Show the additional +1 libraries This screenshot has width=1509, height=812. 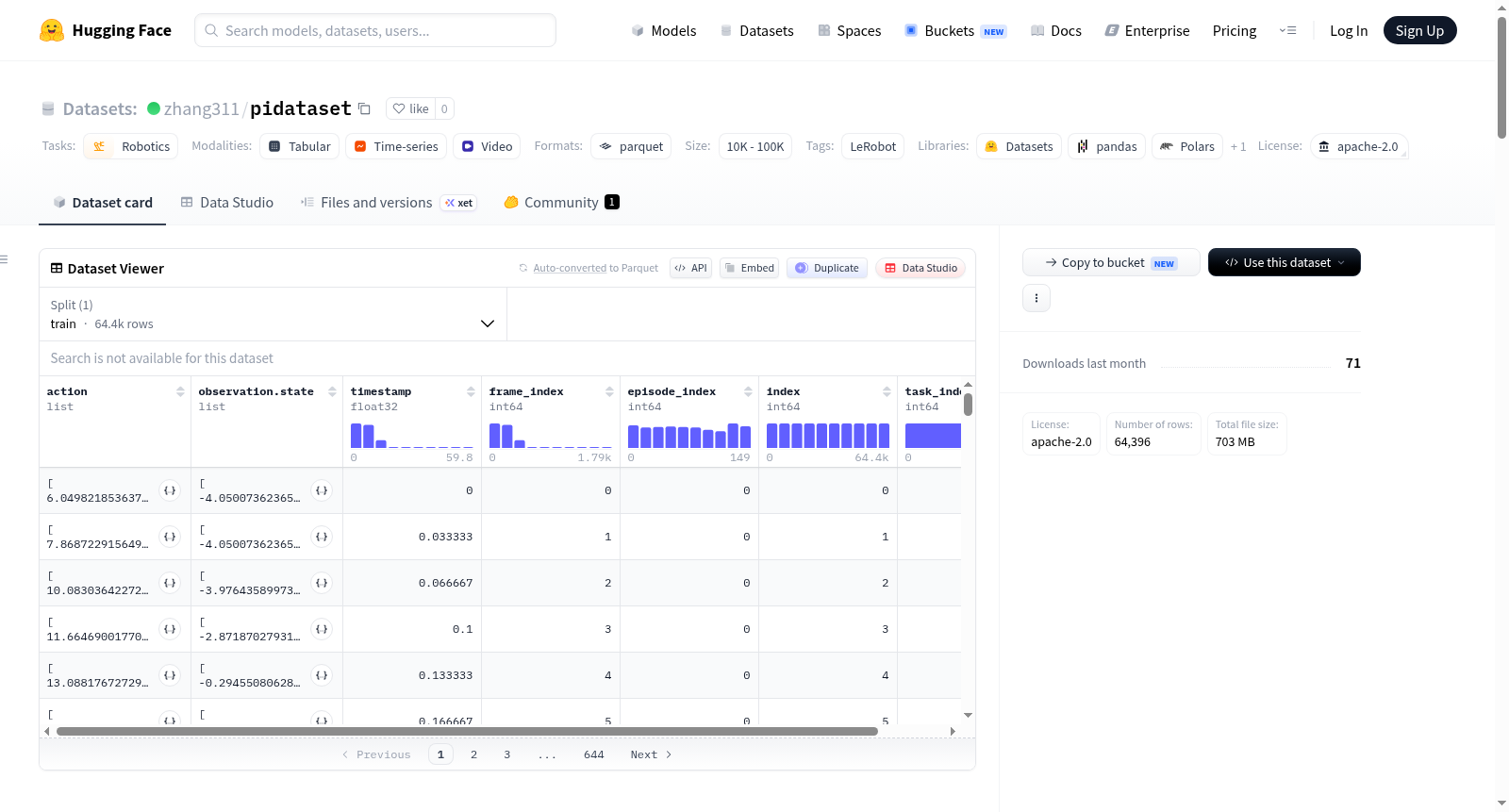coord(1238,146)
